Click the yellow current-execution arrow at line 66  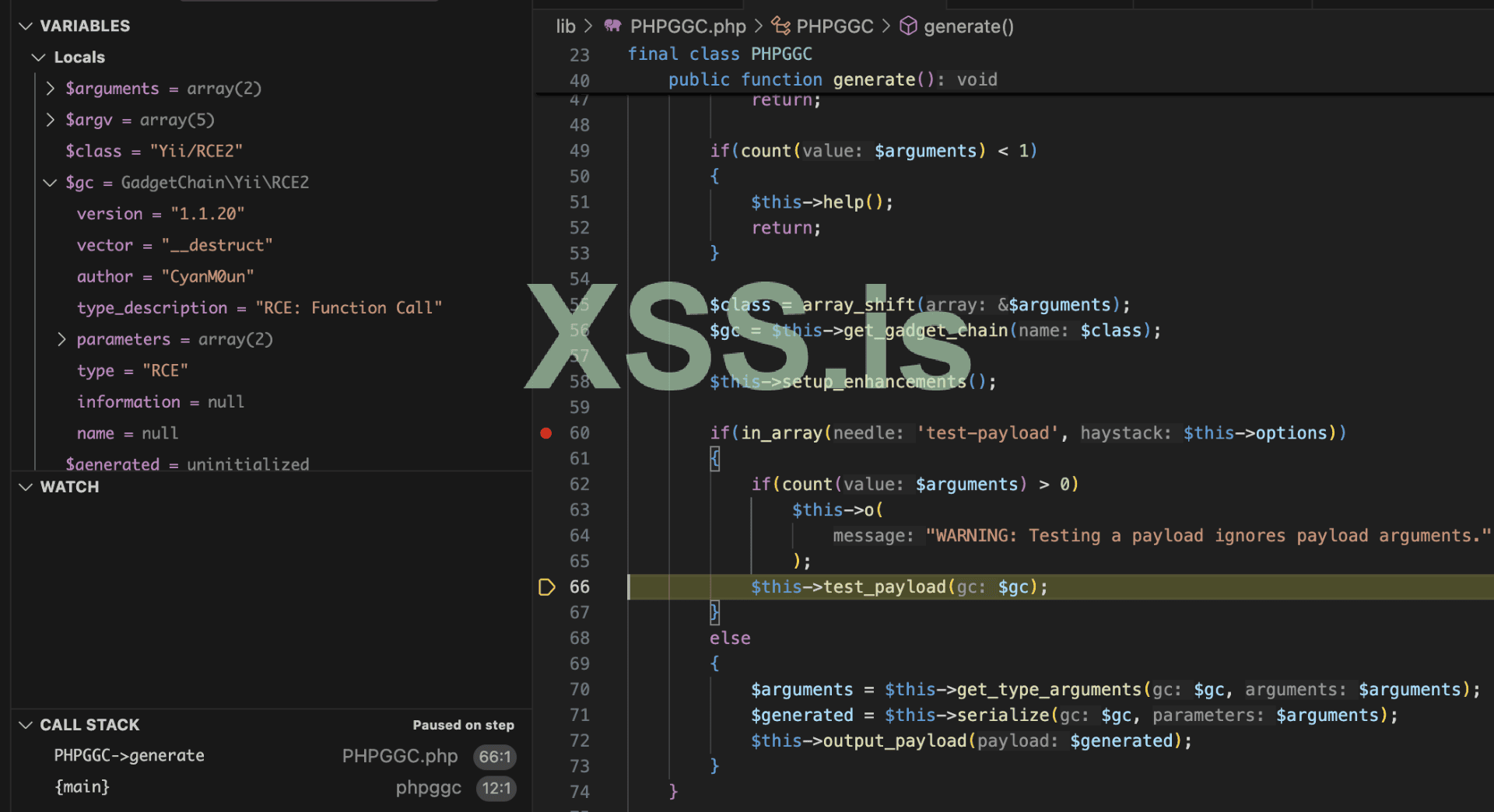pos(547,587)
